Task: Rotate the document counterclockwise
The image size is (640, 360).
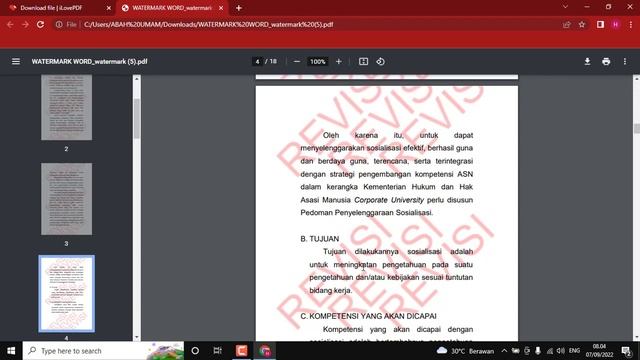Action: click(380, 62)
